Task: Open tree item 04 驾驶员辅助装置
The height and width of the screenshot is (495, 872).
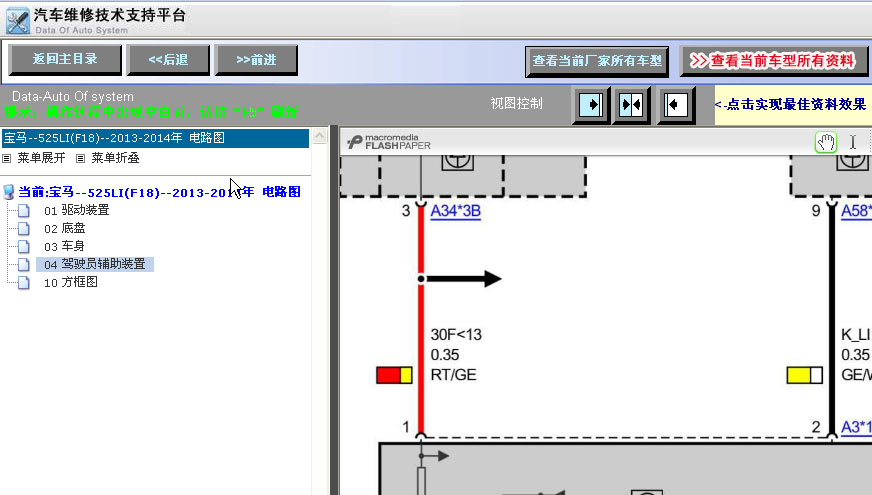Action: pyautogui.click(x=95, y=264)
